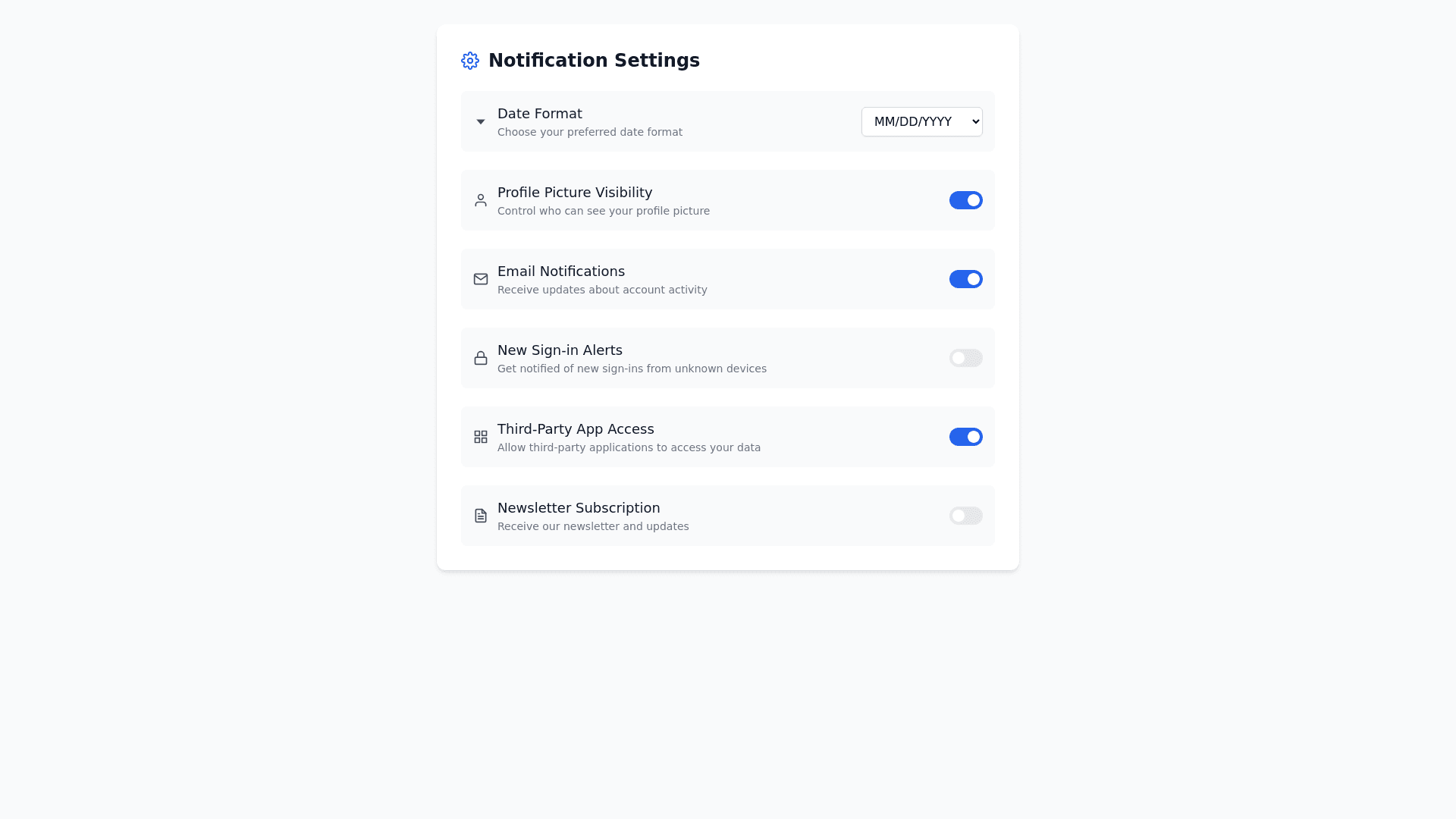Click the Profile Picture Visibility label

point(575,193)
